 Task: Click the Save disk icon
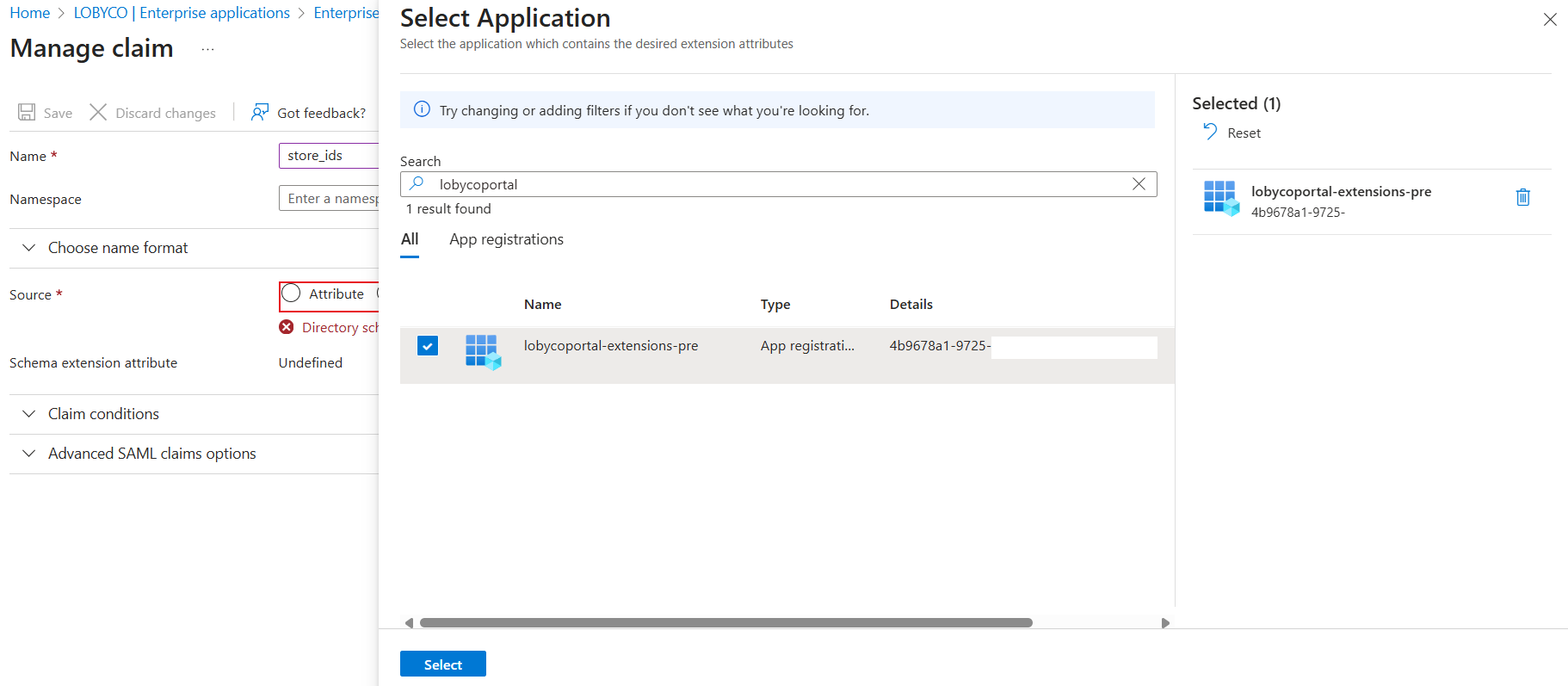click(27, 113)
